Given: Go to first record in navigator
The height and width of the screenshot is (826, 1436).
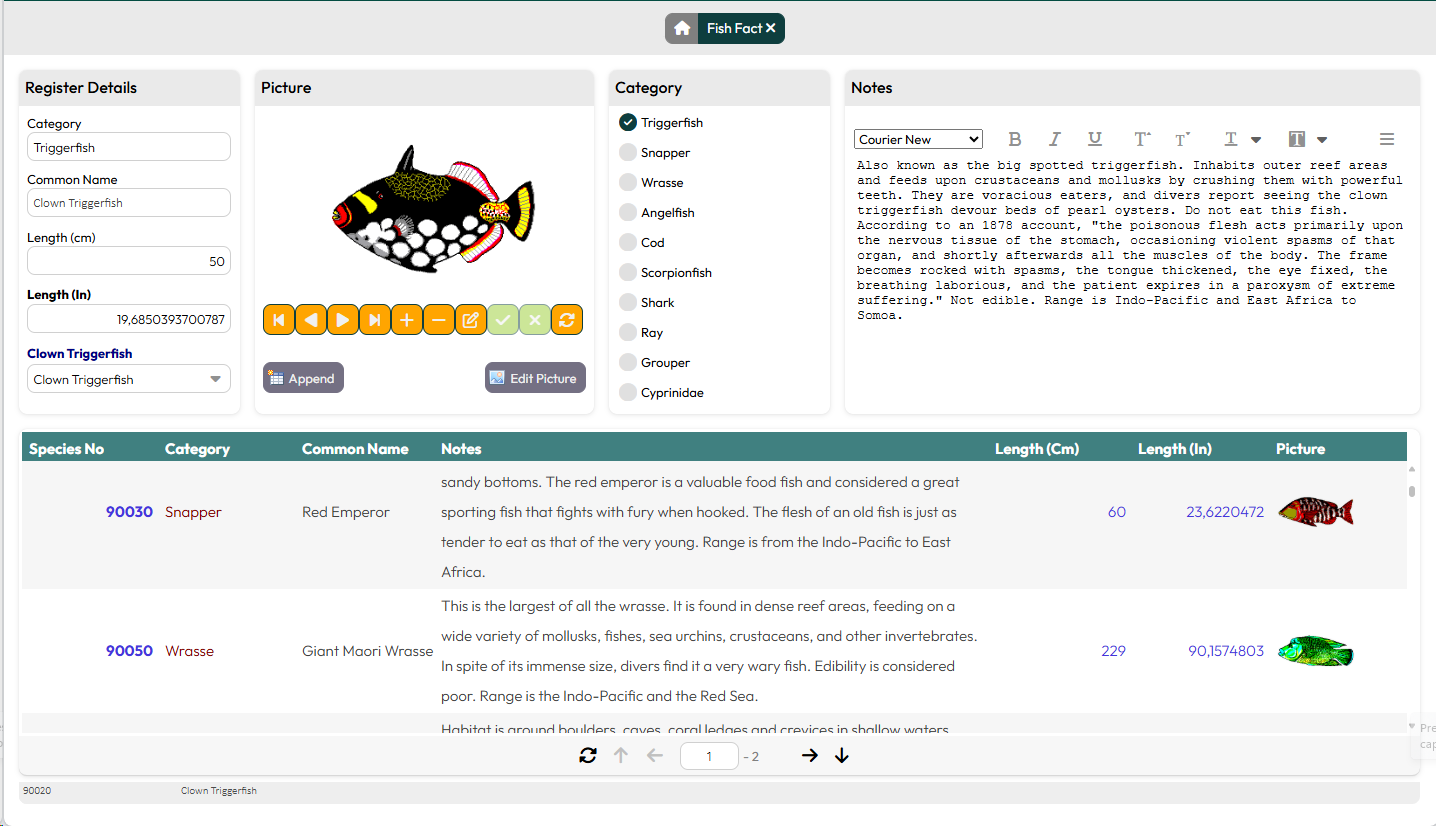Looking at the screenshot, I should tap(279, 320).
